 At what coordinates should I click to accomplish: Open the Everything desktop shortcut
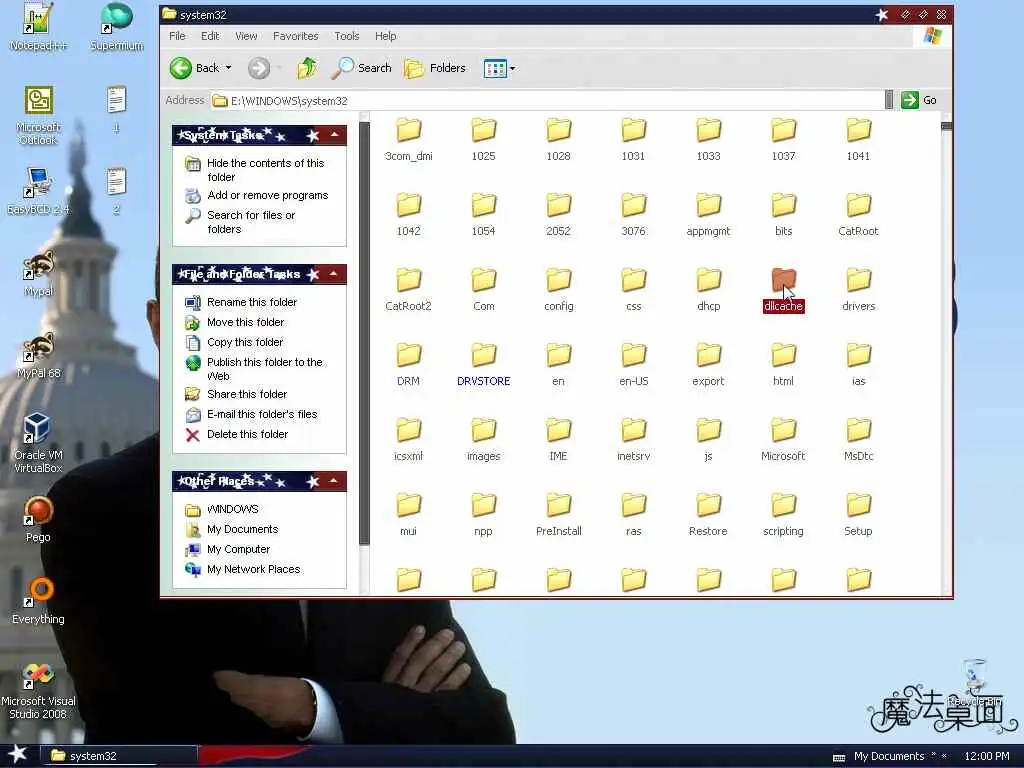pyautogui.click(x=38, y=601)
